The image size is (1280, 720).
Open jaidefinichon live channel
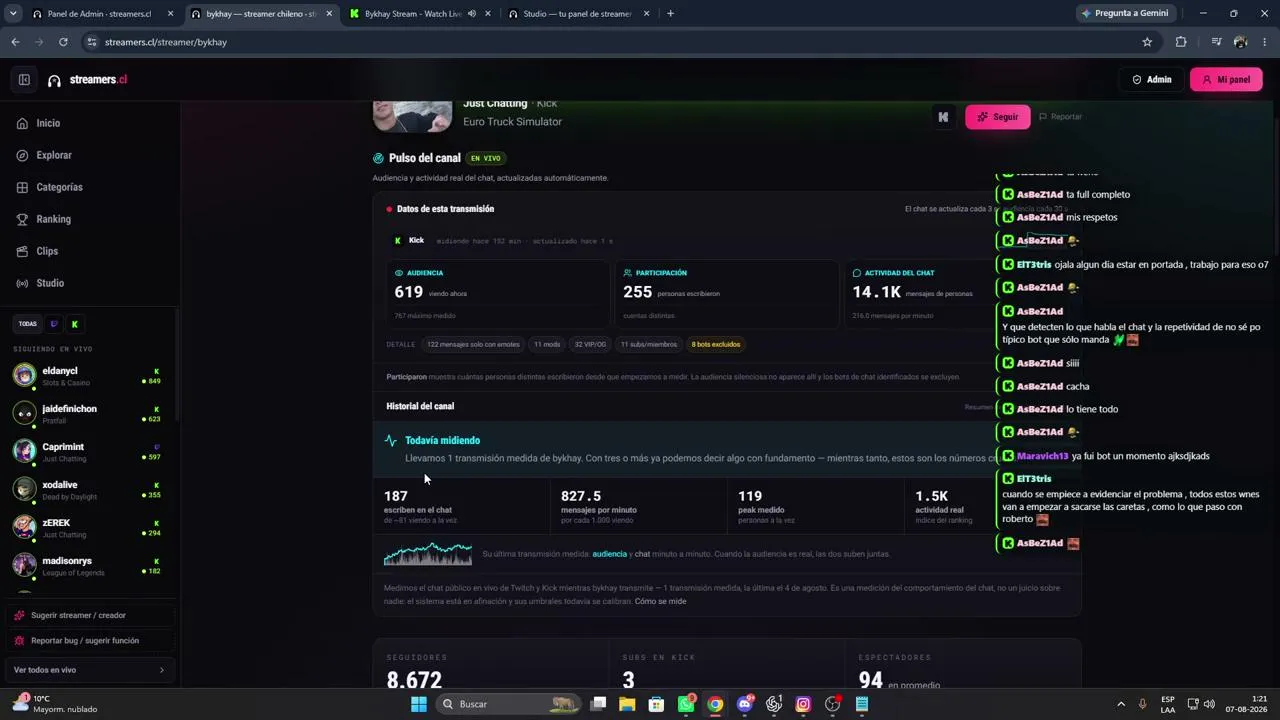click(88, 414)
